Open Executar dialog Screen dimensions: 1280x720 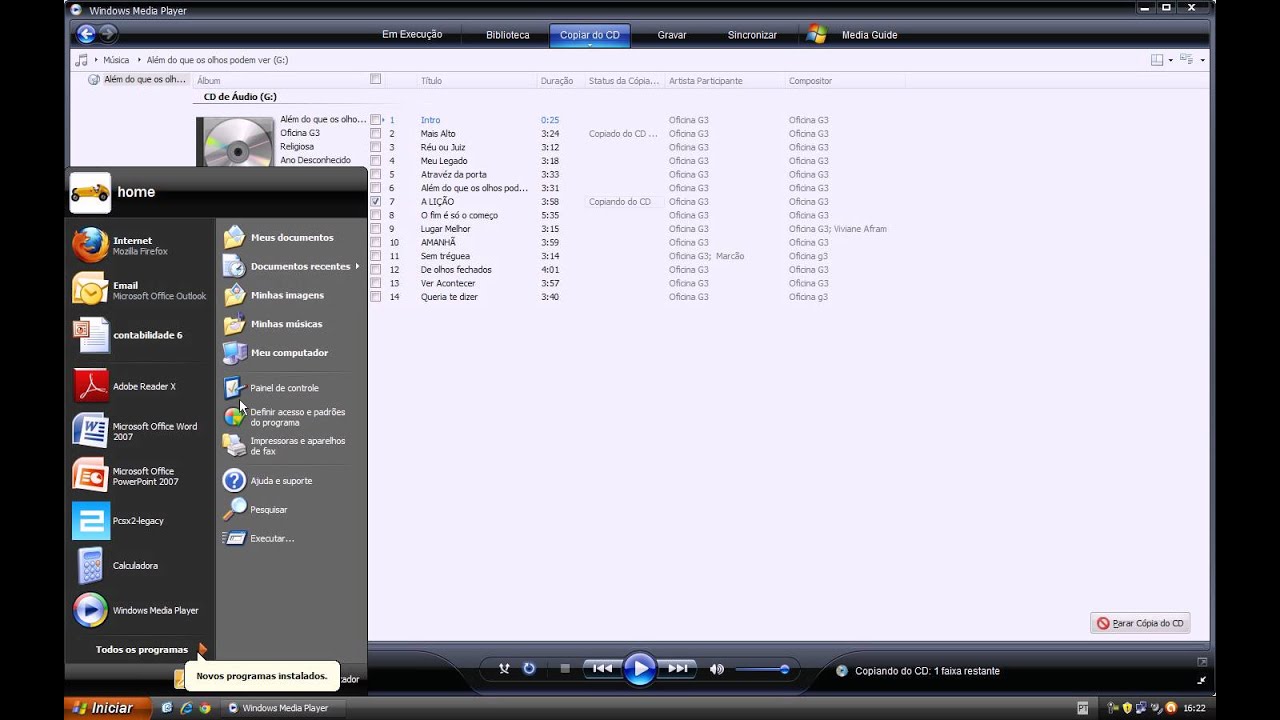pos(291,539)
